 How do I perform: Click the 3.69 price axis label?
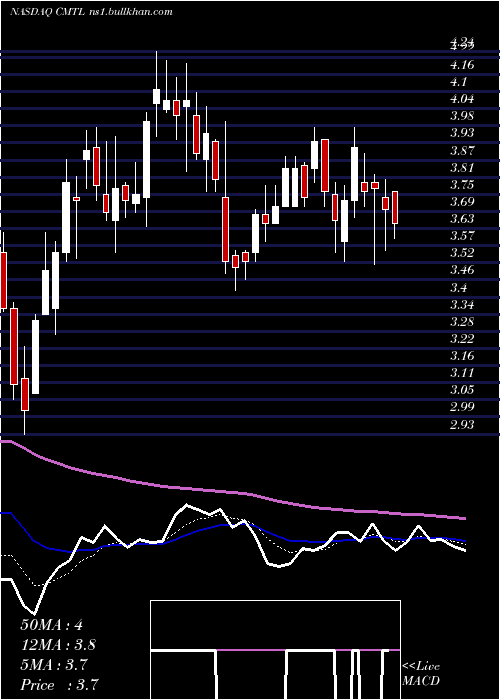click(462, 202)
